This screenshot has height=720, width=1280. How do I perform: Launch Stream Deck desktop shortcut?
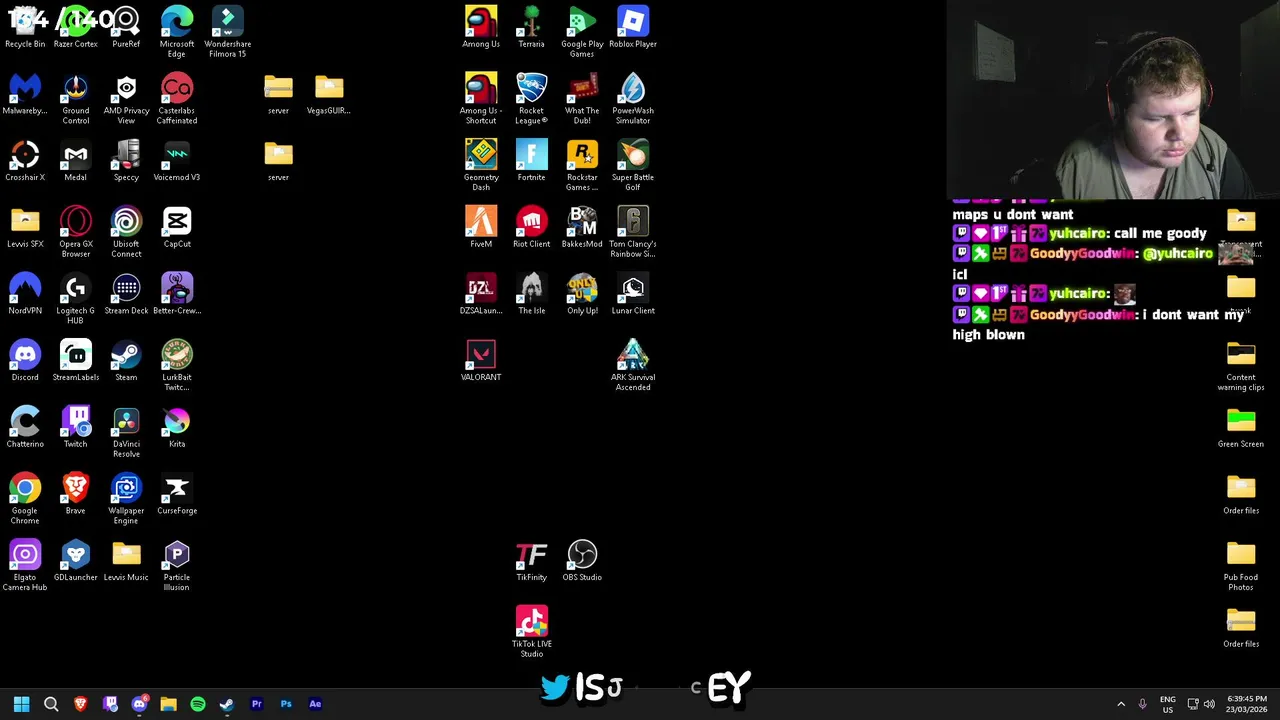pyautogui.click(x=126, y=295)
